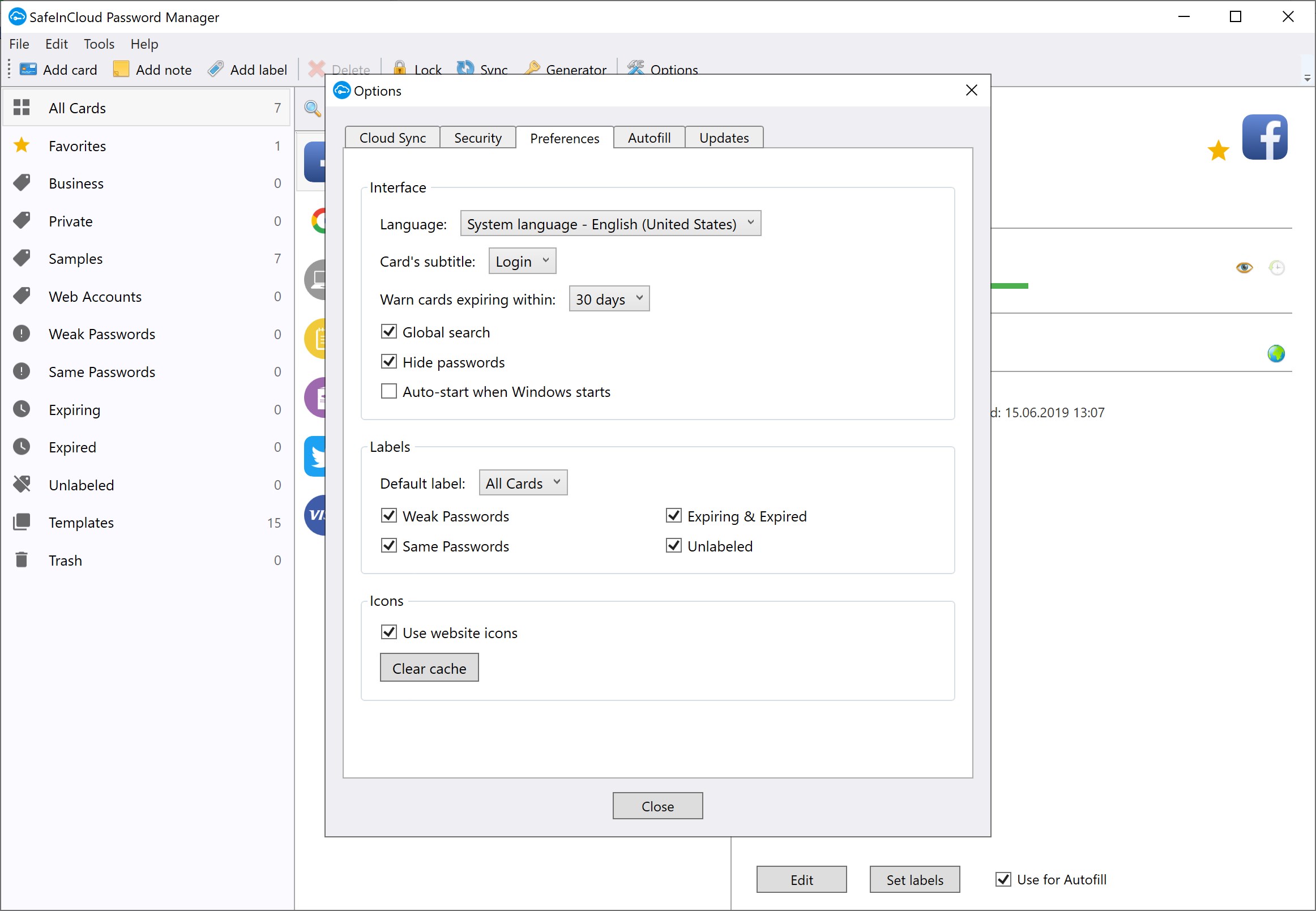Click the search magnifier icon
Viewport: 1316px width, 911px height.
[313, 108]
